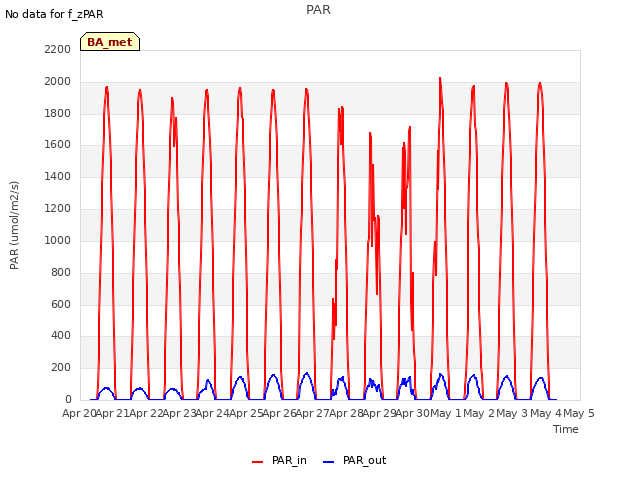640x480 pixels.
Task: Click the x-axis label May 2
Action: pos(479,413)
